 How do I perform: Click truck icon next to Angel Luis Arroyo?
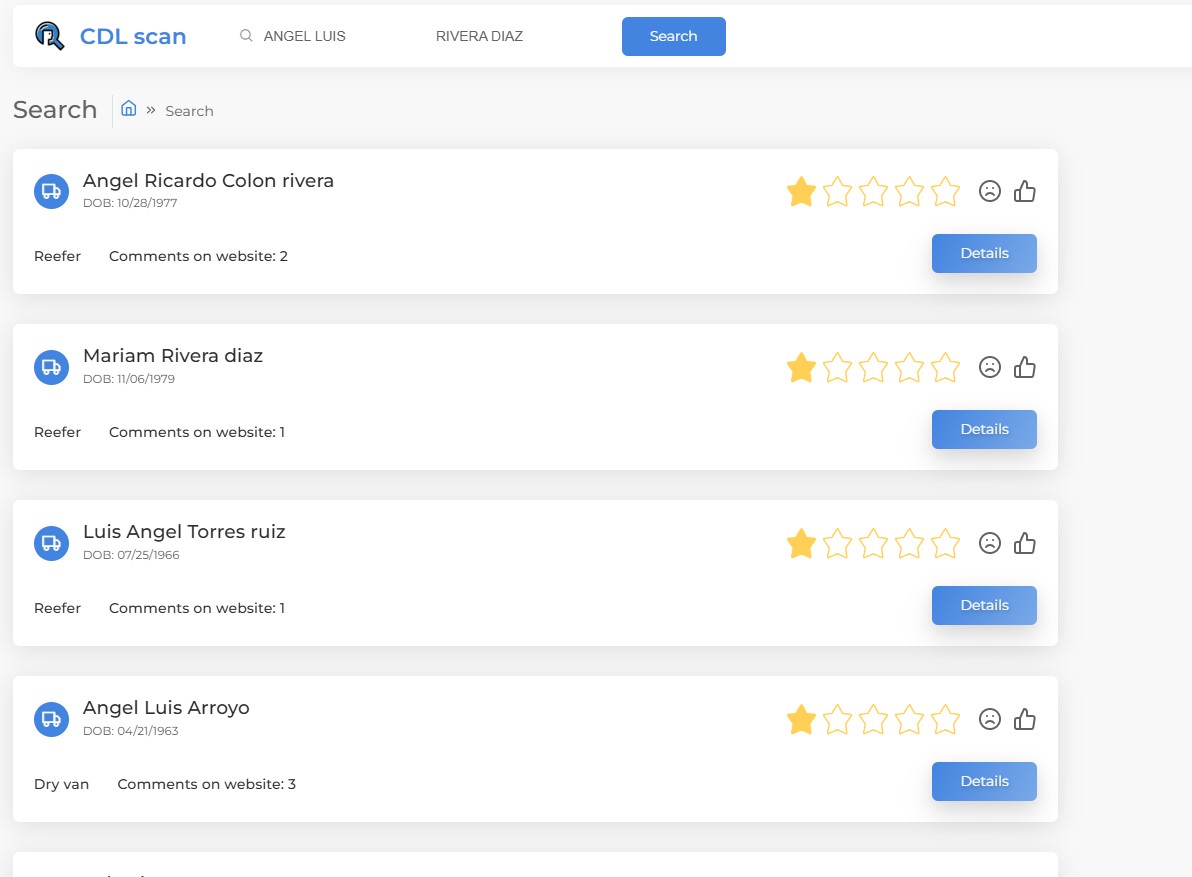pos(51,719)
